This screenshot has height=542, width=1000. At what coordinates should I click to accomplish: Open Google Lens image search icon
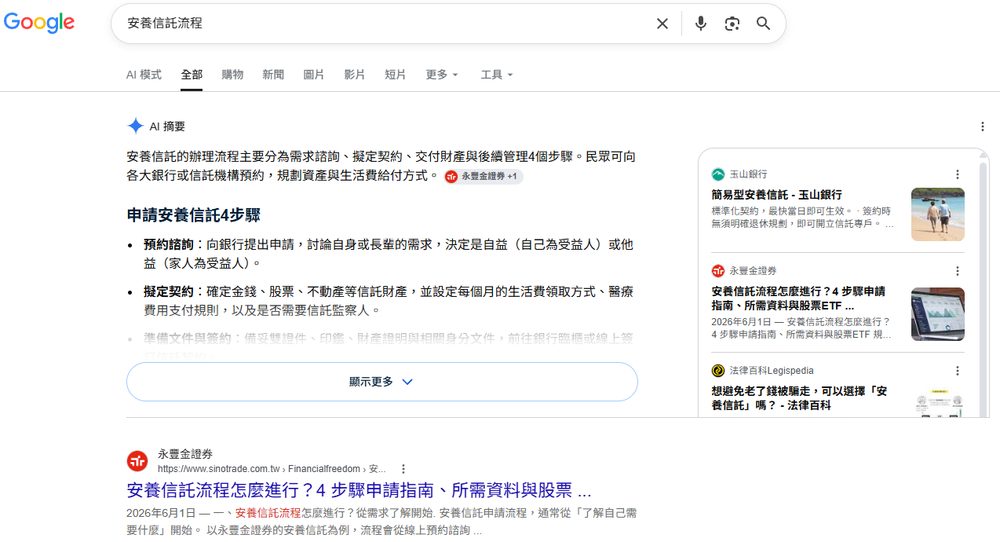click(x=732, y=24)
